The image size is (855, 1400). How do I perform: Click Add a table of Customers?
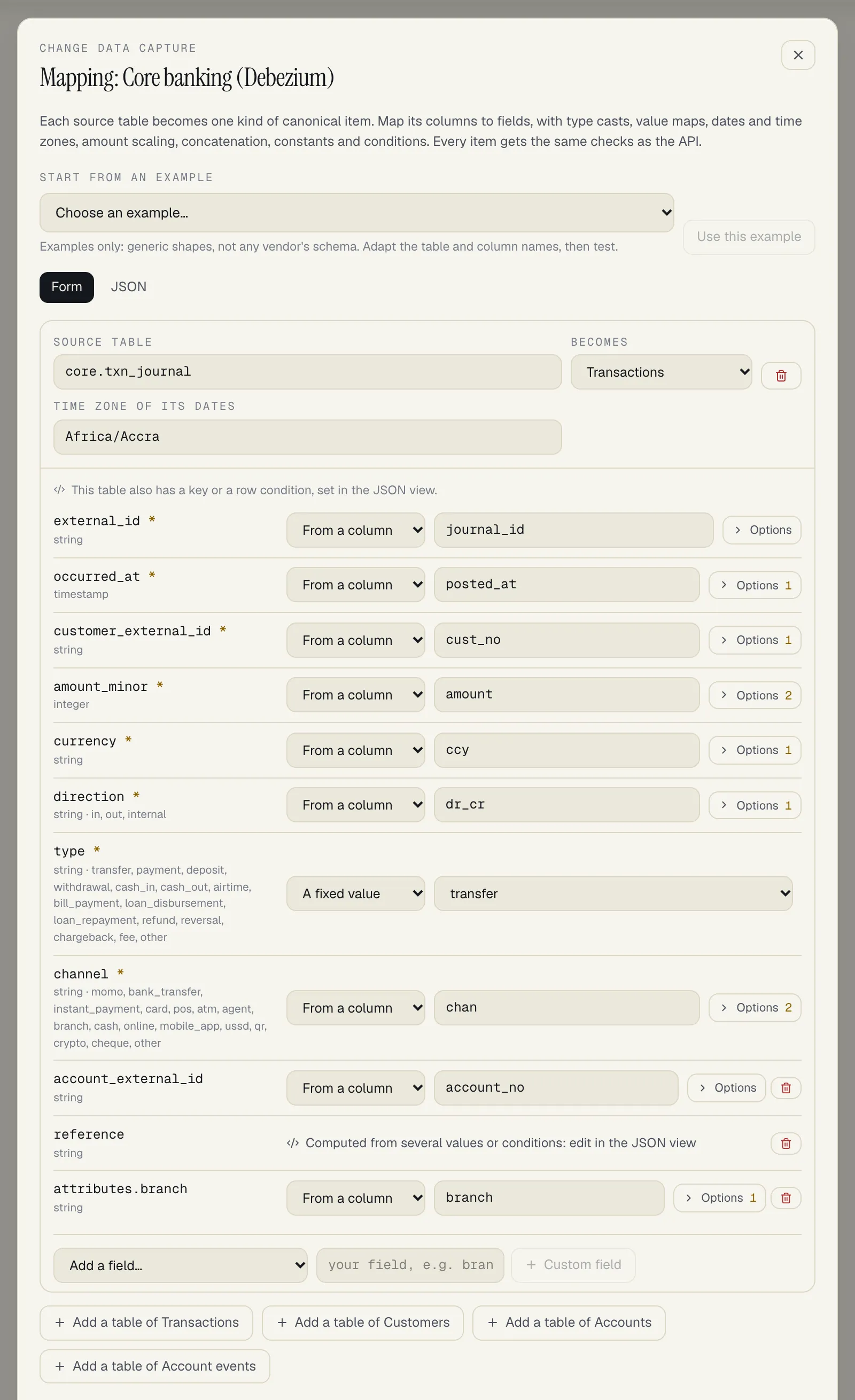tap(362, 1322)
